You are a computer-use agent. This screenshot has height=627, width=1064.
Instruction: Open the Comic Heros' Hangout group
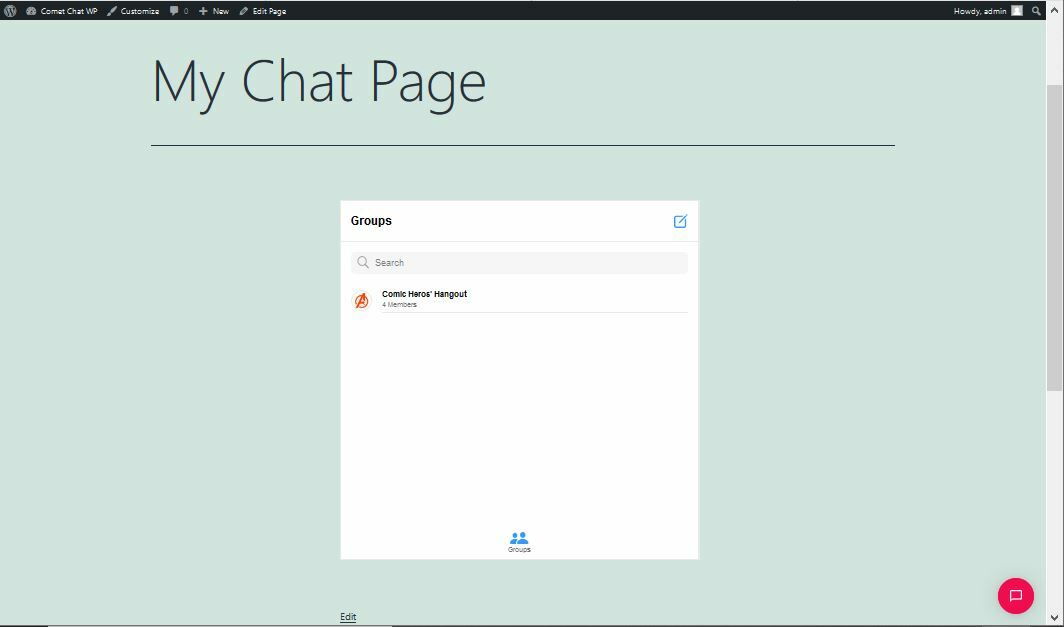click(519, 299)
